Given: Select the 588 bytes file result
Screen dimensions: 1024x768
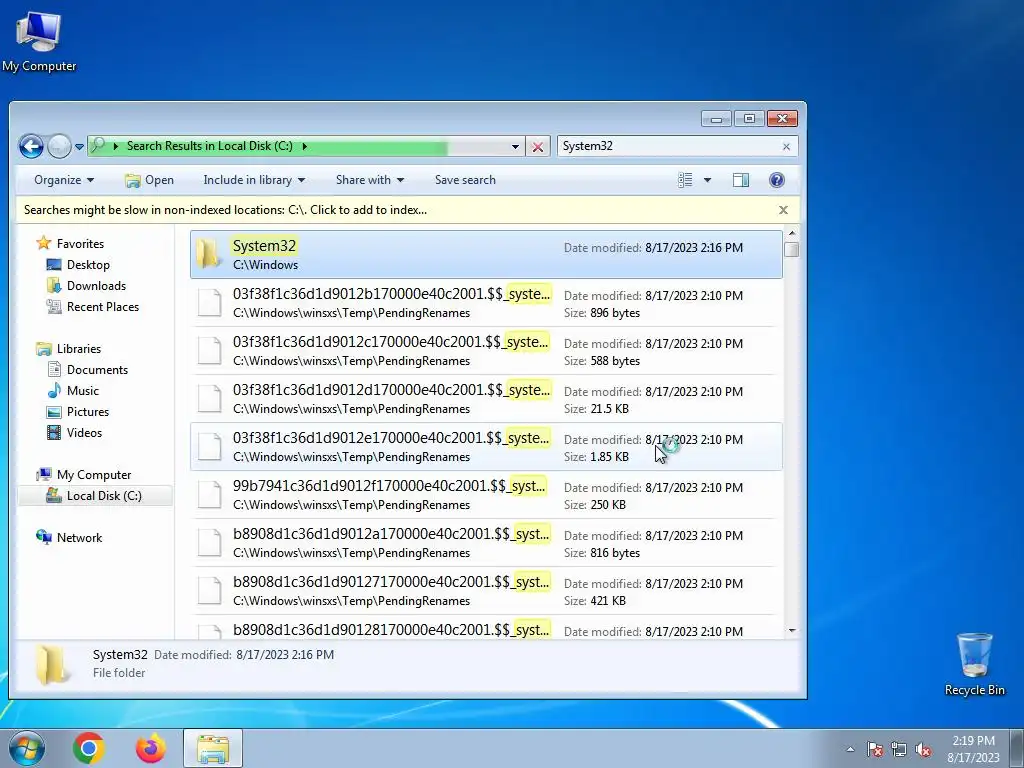Looking at the screenshot, I should tap(486, 351).
